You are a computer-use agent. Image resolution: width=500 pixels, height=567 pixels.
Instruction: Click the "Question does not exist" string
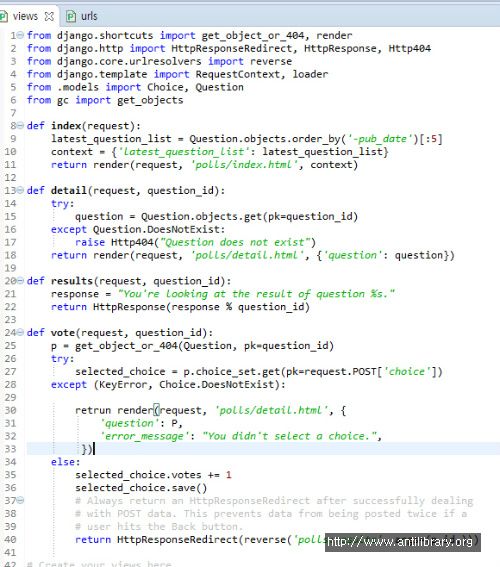coord(235,242)
